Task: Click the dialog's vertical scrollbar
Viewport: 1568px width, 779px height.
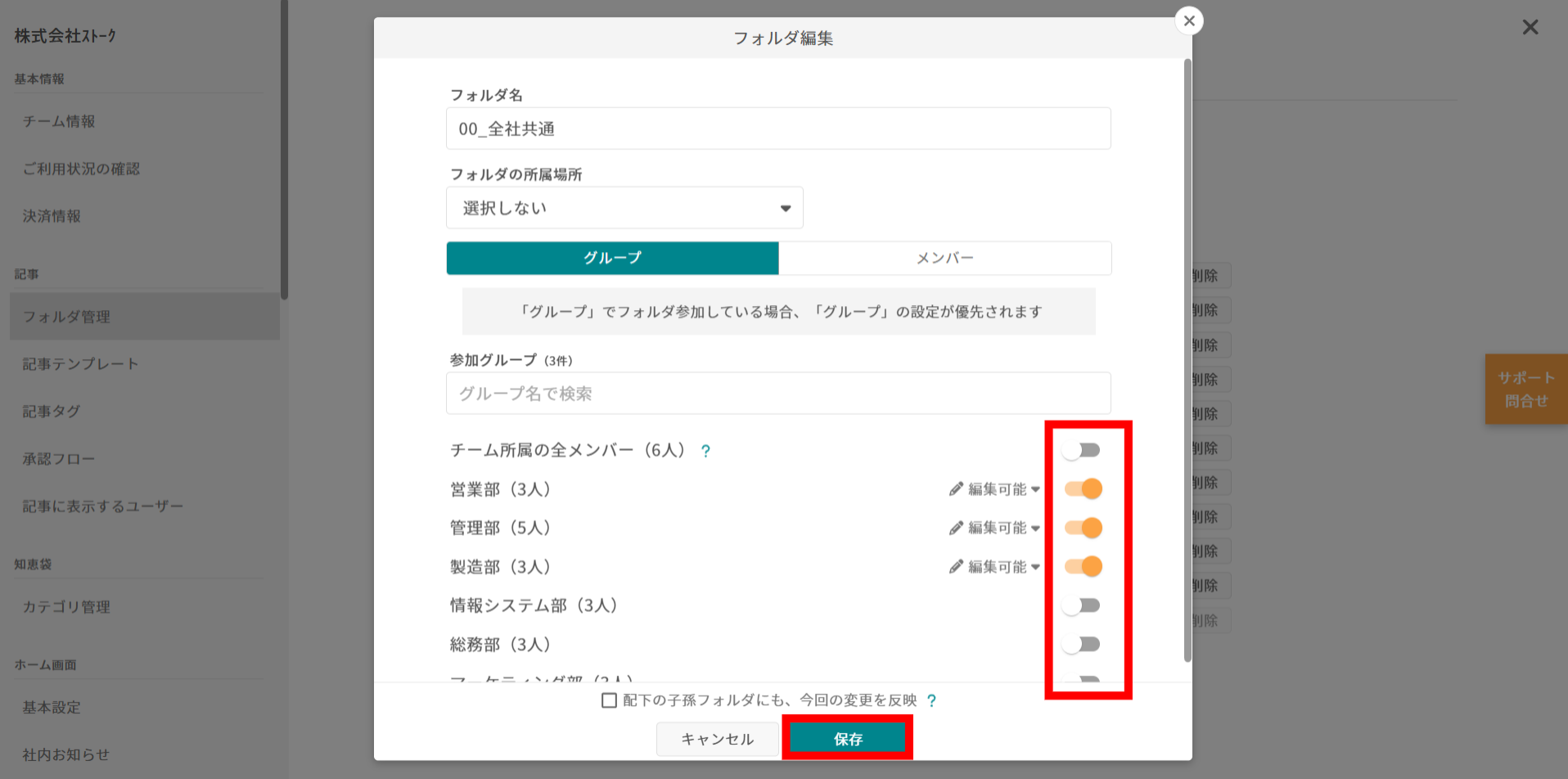Action: pos(1187,360)
